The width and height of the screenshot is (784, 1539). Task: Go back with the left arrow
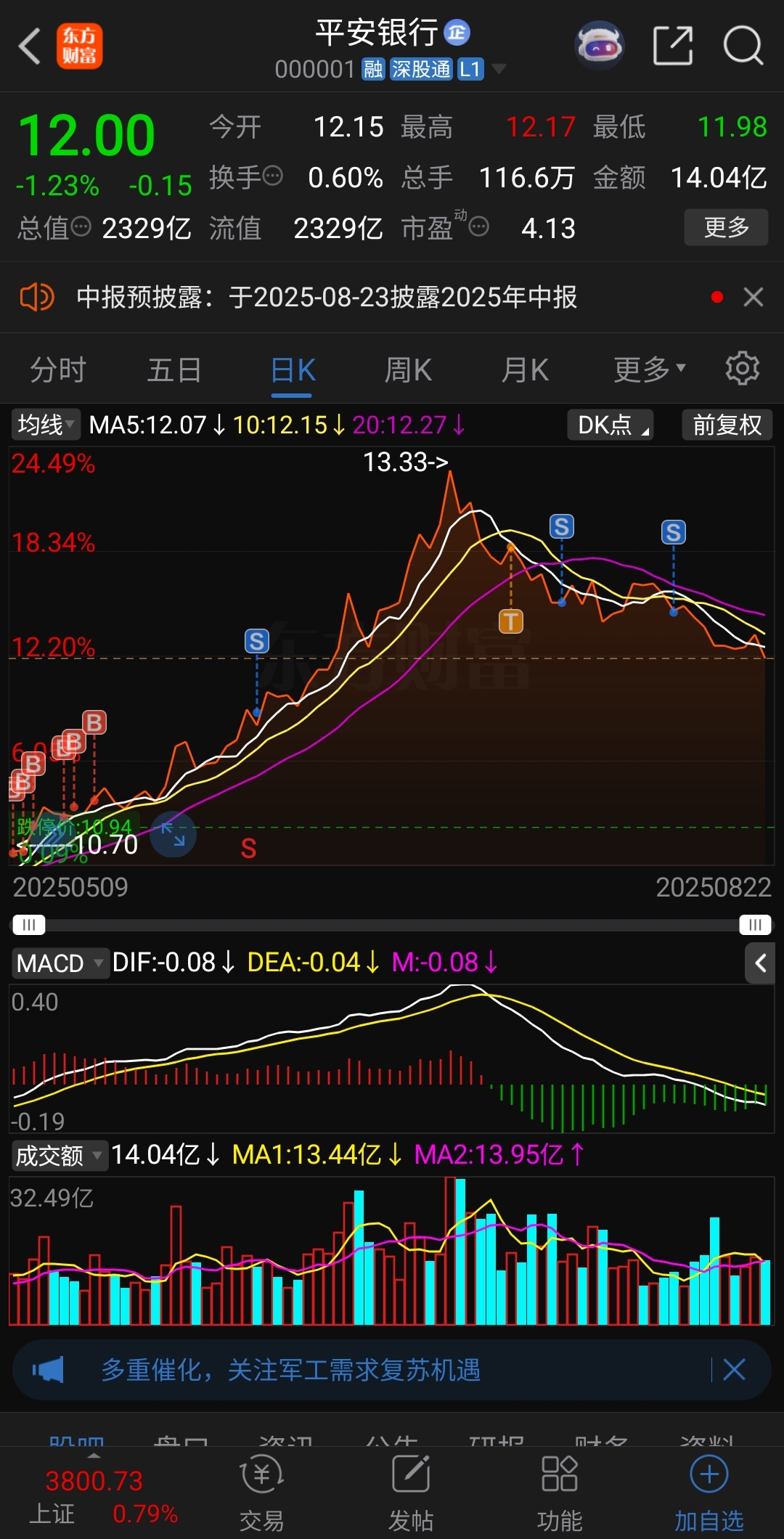coord(29,46)
